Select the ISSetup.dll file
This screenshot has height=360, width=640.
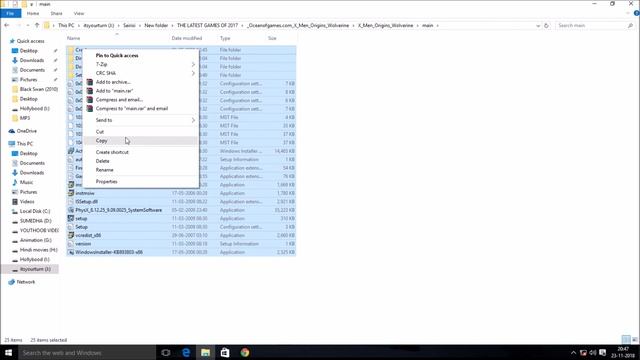[x=87, y=202]
